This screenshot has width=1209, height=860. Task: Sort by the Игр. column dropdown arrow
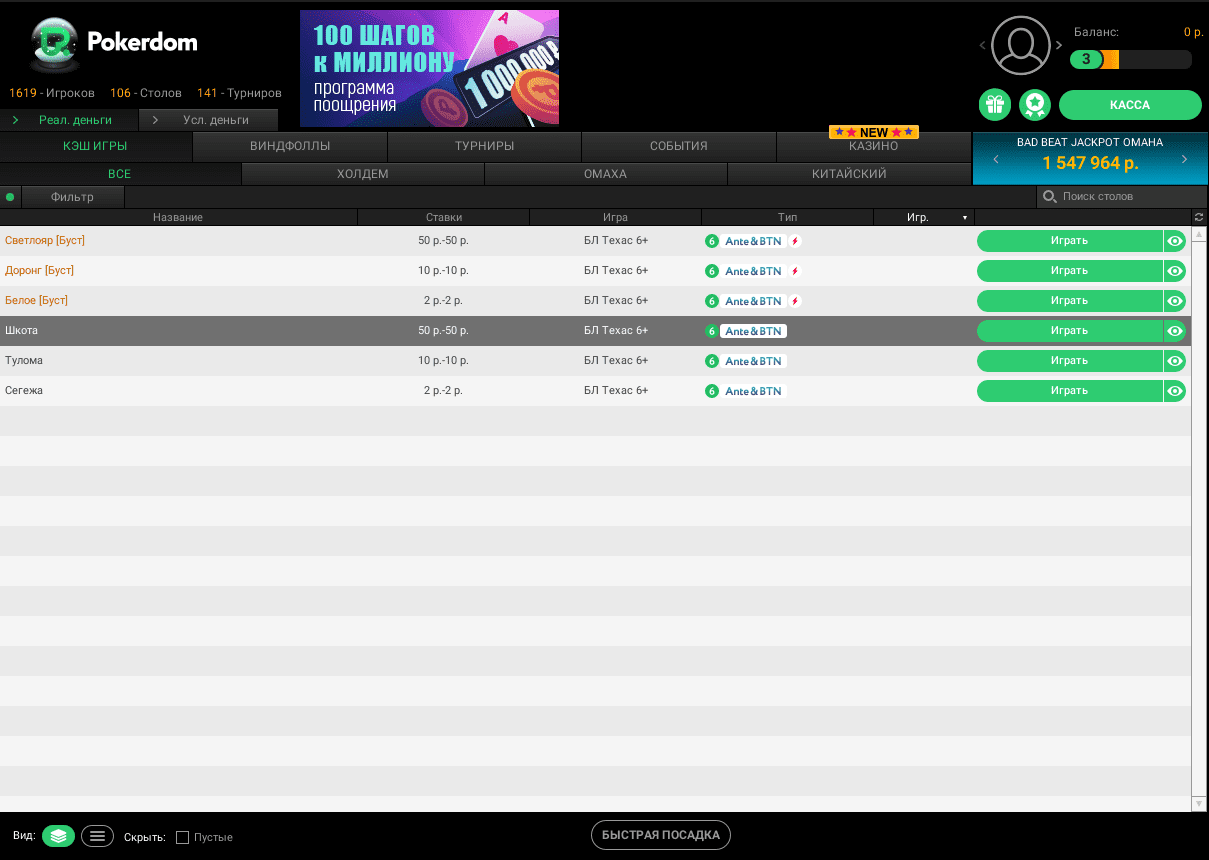click(965, 218)
